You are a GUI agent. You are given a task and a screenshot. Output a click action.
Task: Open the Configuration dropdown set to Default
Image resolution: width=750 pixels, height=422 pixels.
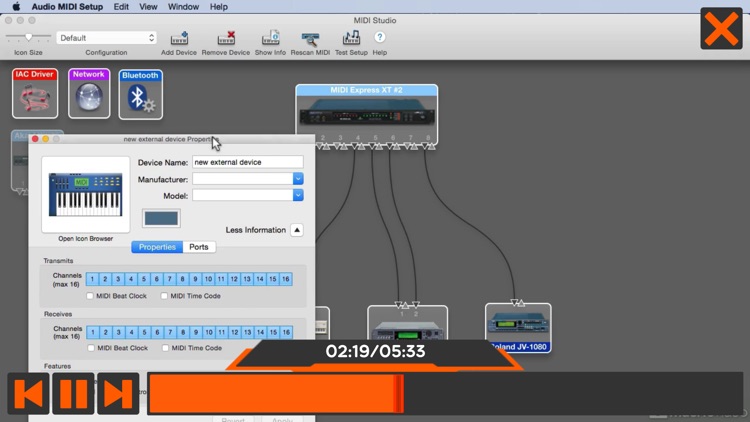[106, 38]
